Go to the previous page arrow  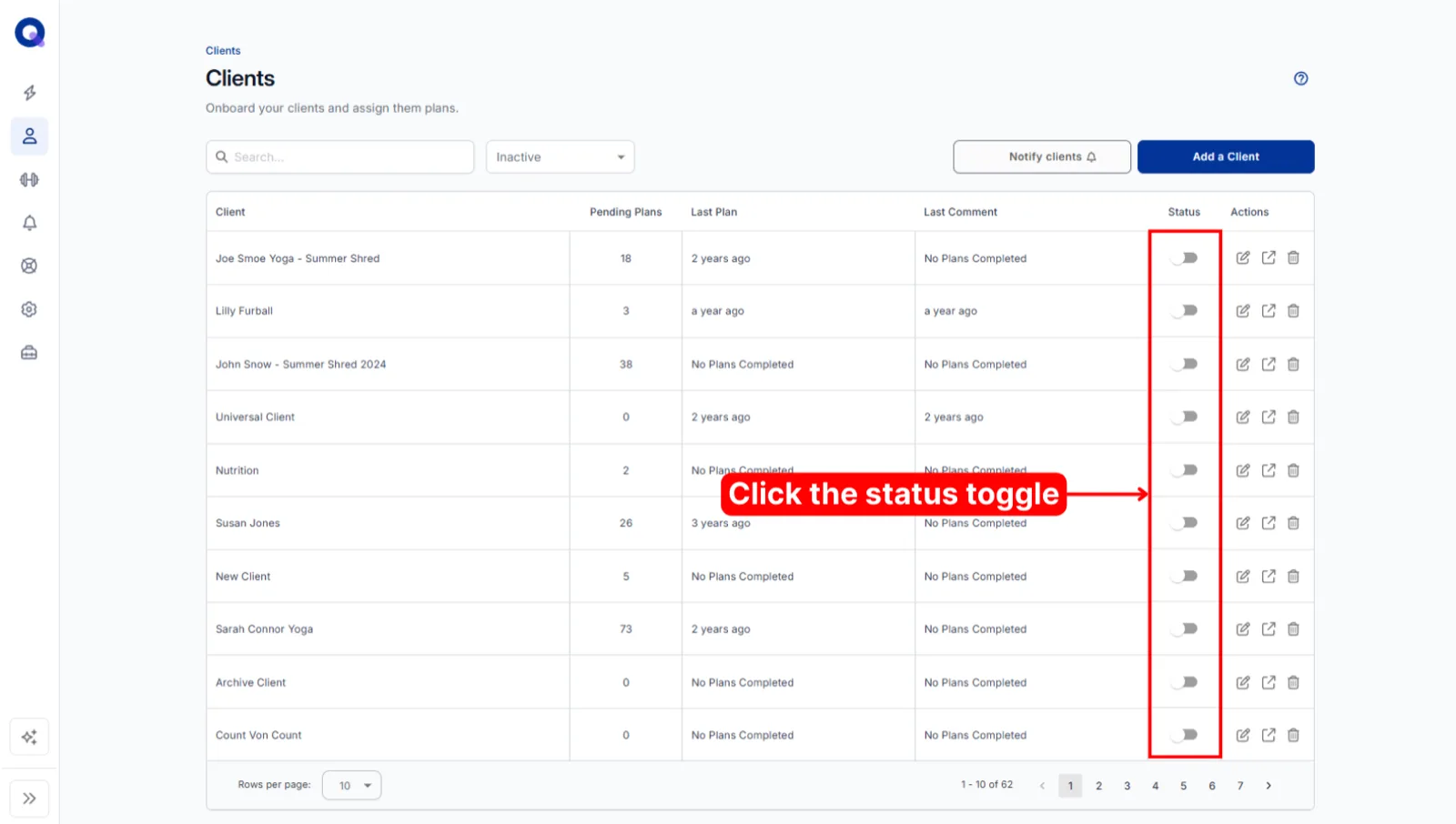[1042, 786]
